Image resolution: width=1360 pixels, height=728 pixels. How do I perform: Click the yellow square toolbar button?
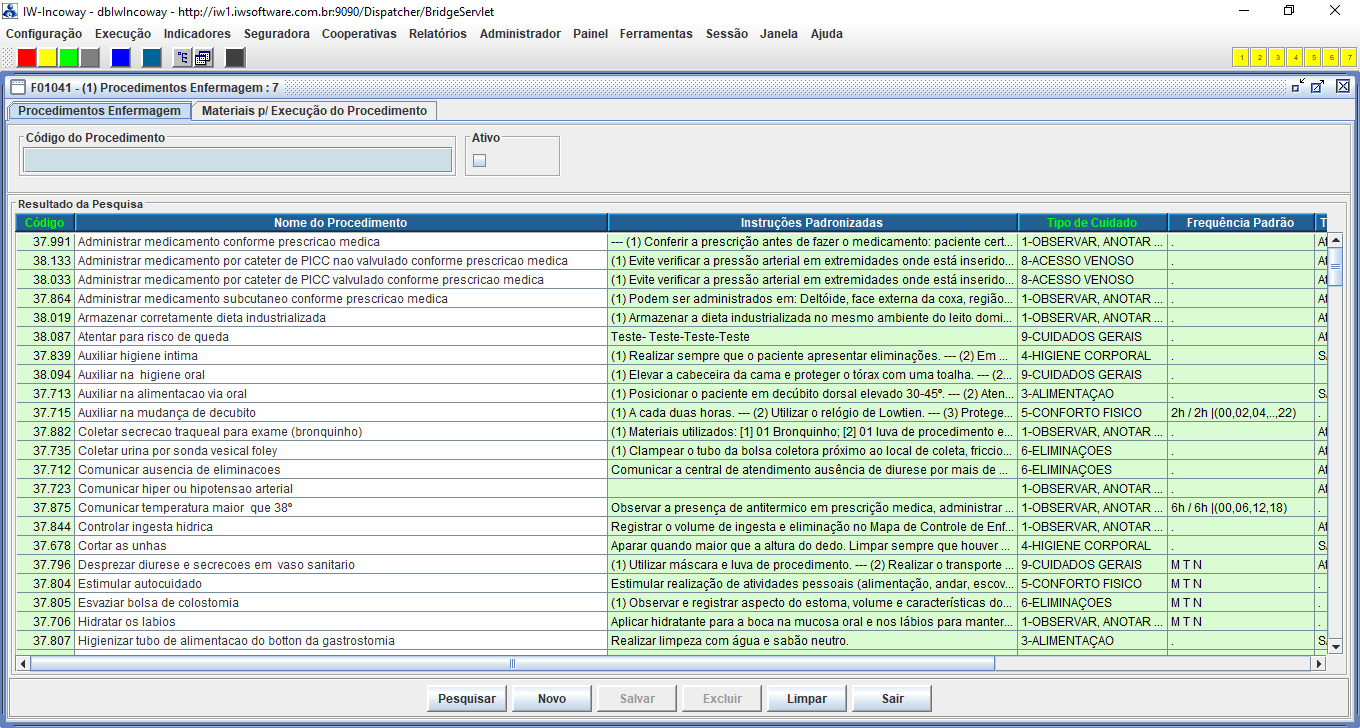(48, 57)
